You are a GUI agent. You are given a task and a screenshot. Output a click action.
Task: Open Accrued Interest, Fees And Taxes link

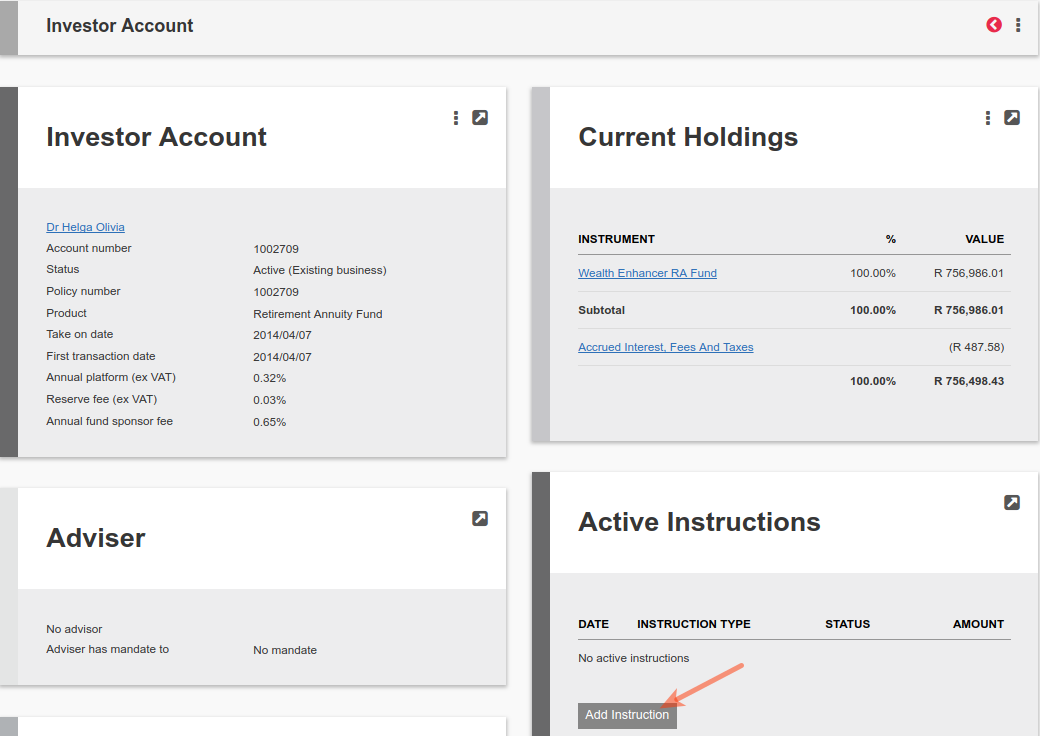point(666,347)
